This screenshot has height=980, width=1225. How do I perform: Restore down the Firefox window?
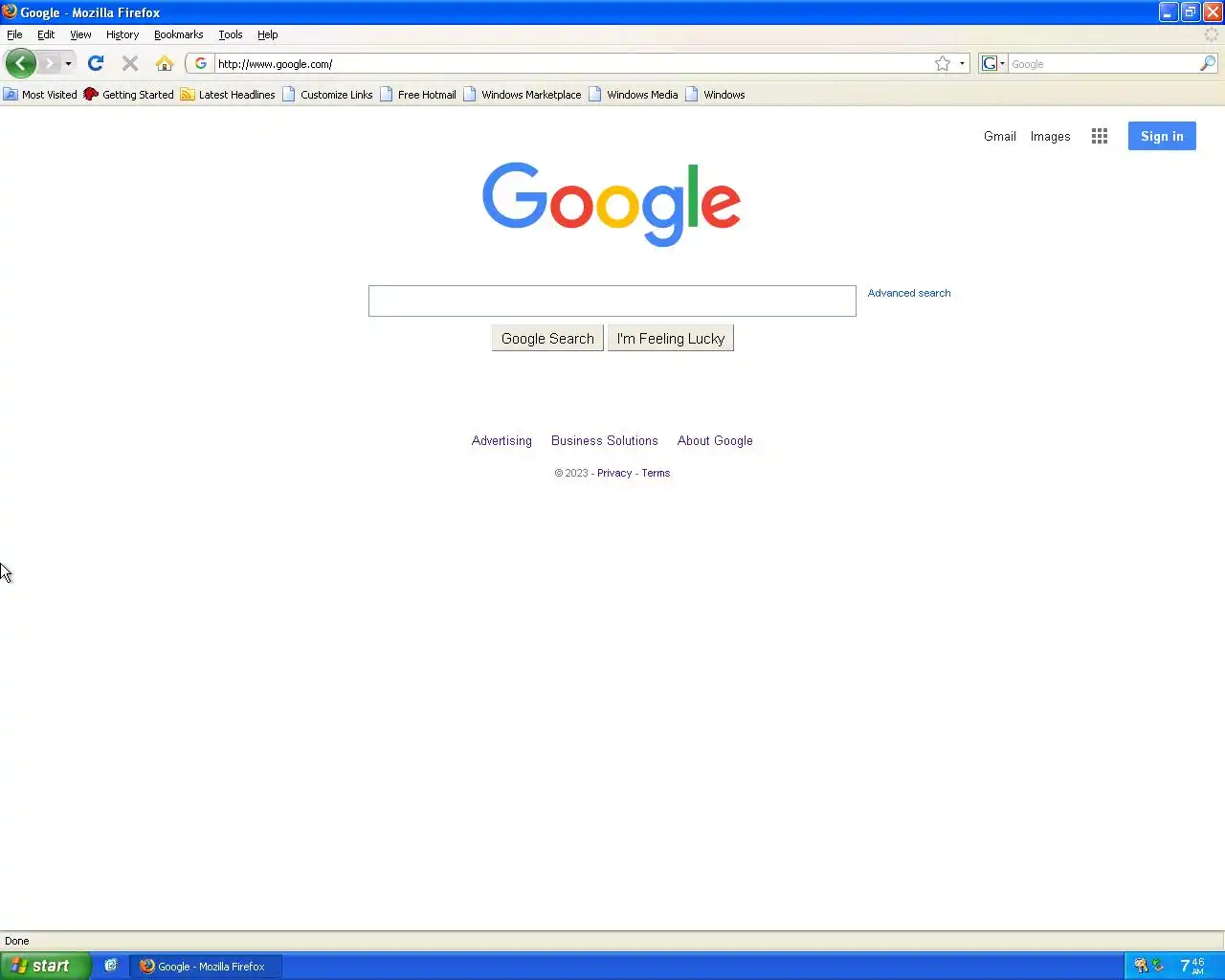[1191, 11]
